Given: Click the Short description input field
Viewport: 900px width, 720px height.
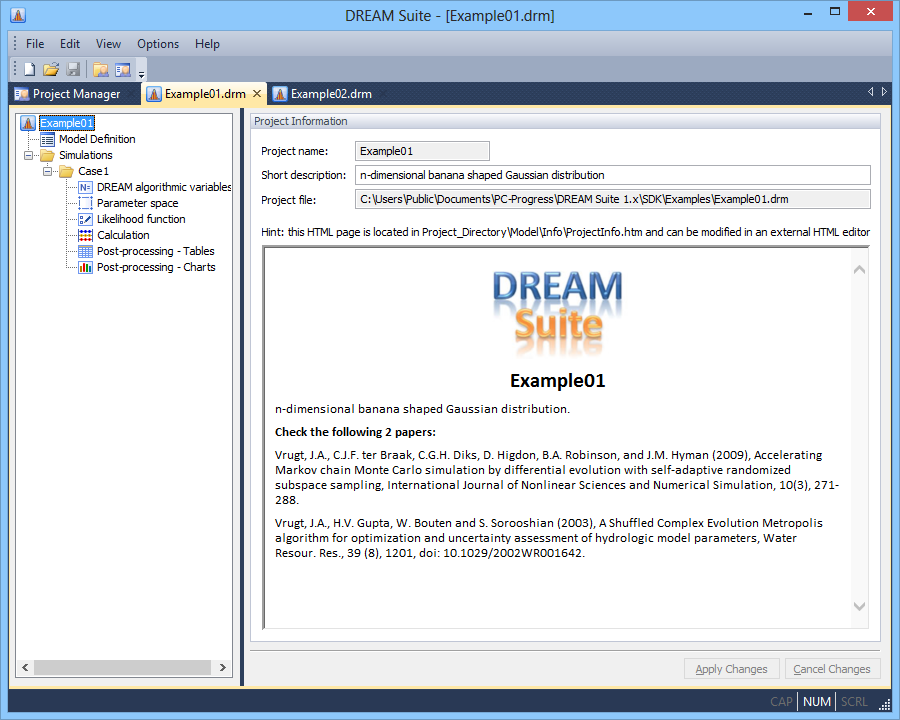Looking at the screenshot, I should [x=612, y=175].
